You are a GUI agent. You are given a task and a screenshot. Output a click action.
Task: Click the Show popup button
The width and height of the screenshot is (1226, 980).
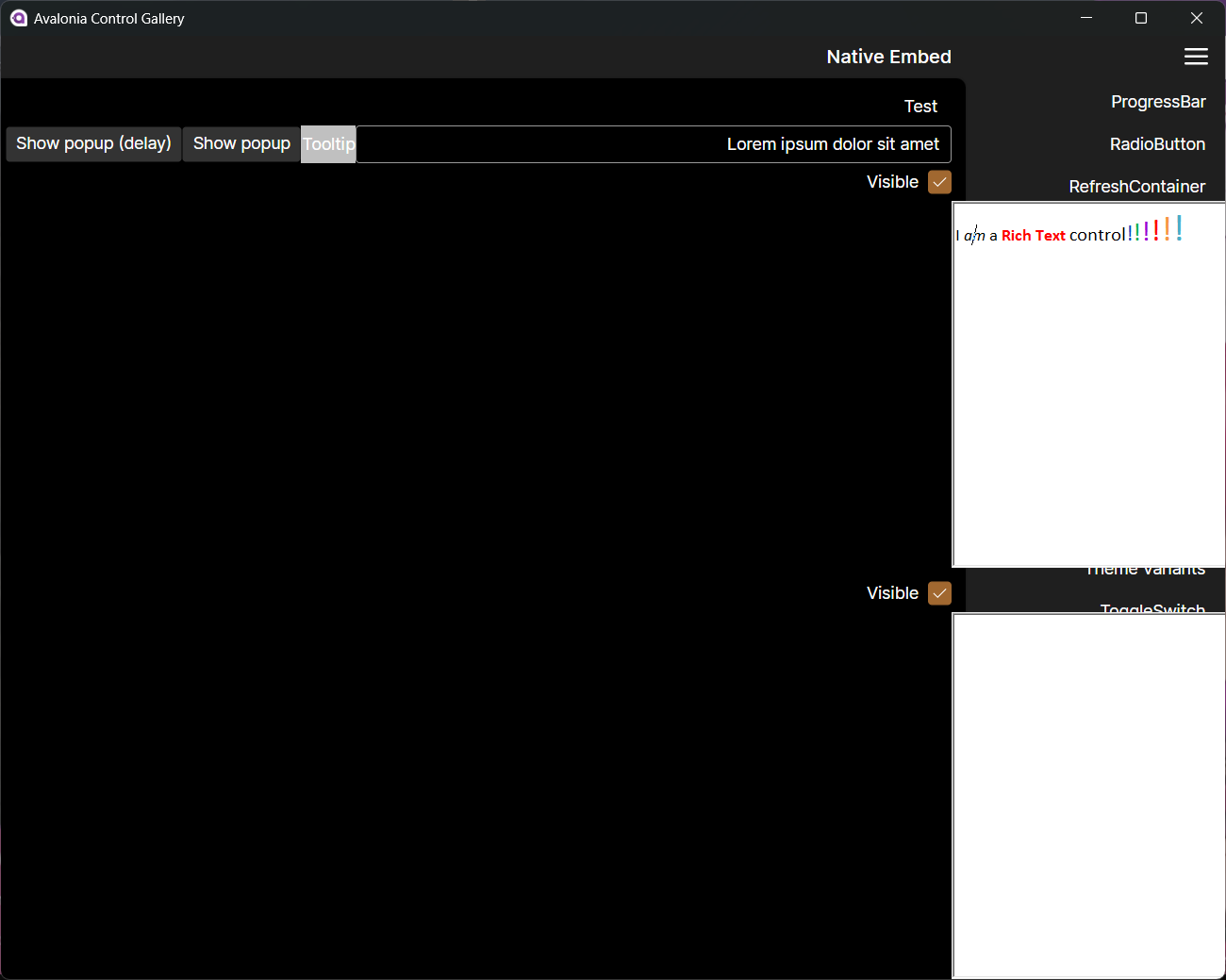(x=241, y=143)
